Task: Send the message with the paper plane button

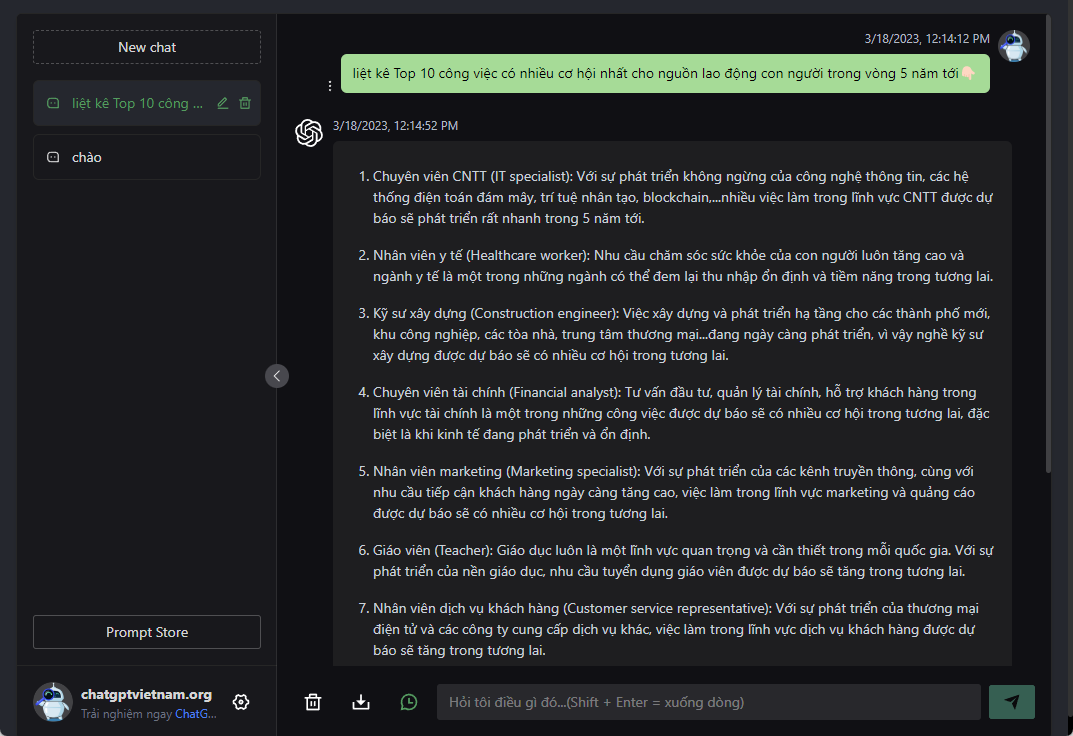Action: [1012, 702]
